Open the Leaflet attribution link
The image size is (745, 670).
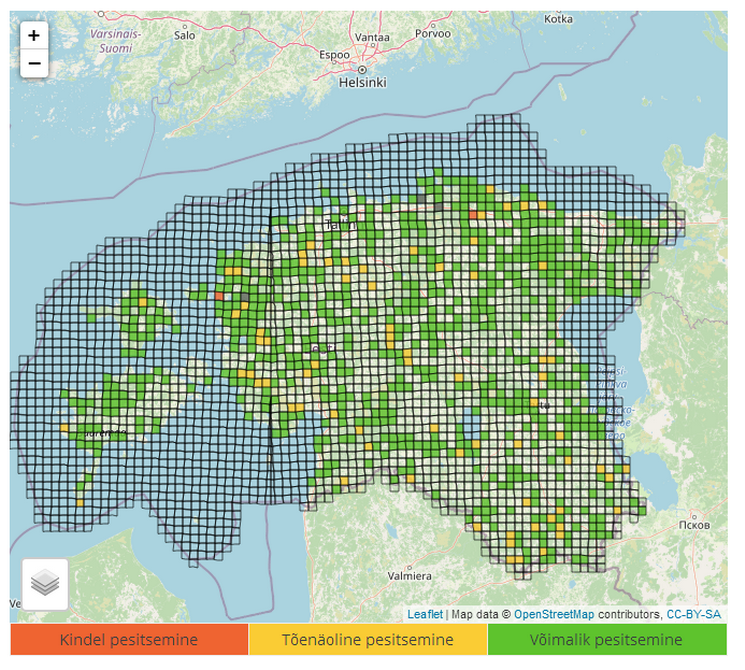pos(424,614)
